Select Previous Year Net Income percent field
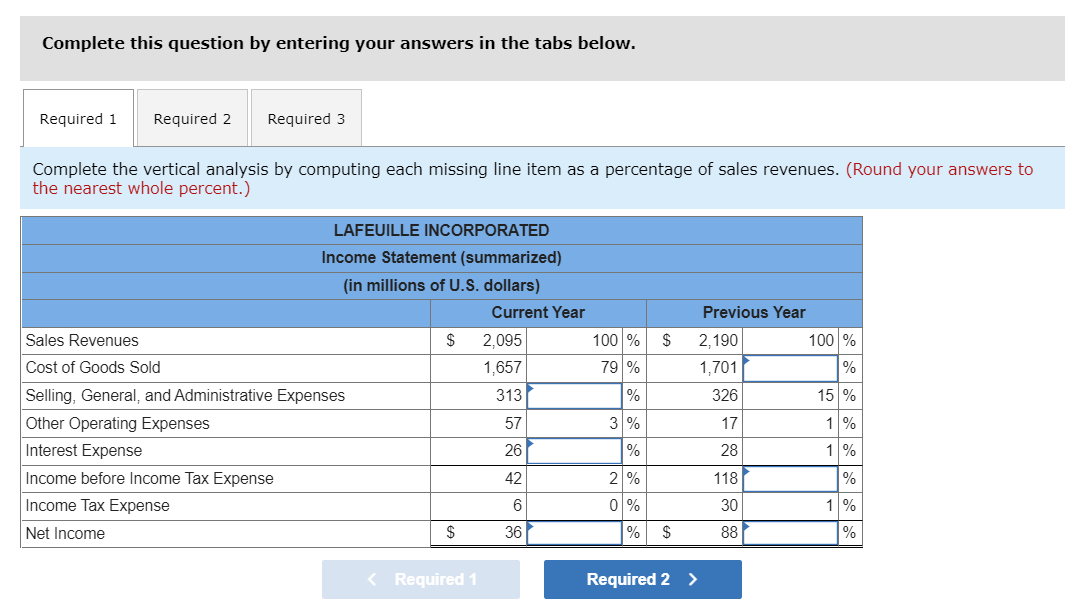The height and width of the screenshot is (611, 1071). [790, 533]
